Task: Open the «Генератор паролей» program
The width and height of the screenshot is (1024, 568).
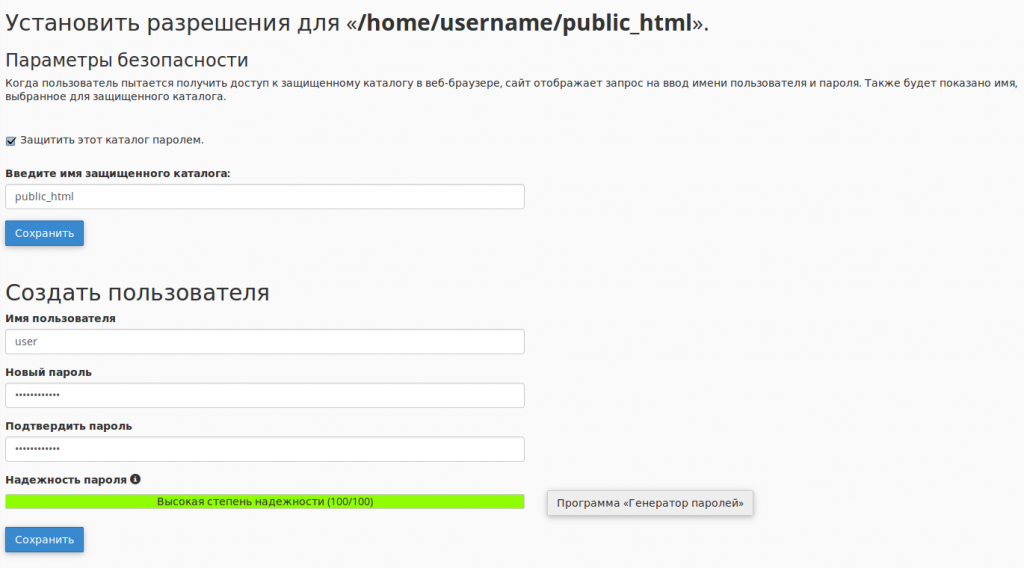Action: click(650, 503)
